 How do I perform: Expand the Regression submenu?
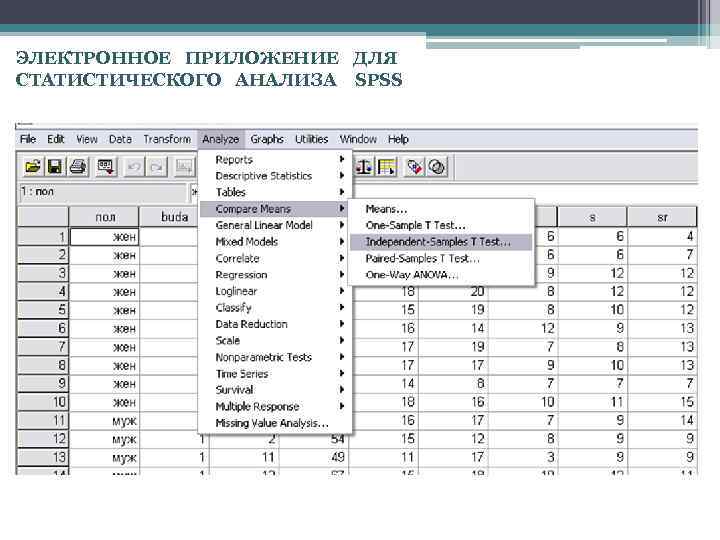(275, 275)
